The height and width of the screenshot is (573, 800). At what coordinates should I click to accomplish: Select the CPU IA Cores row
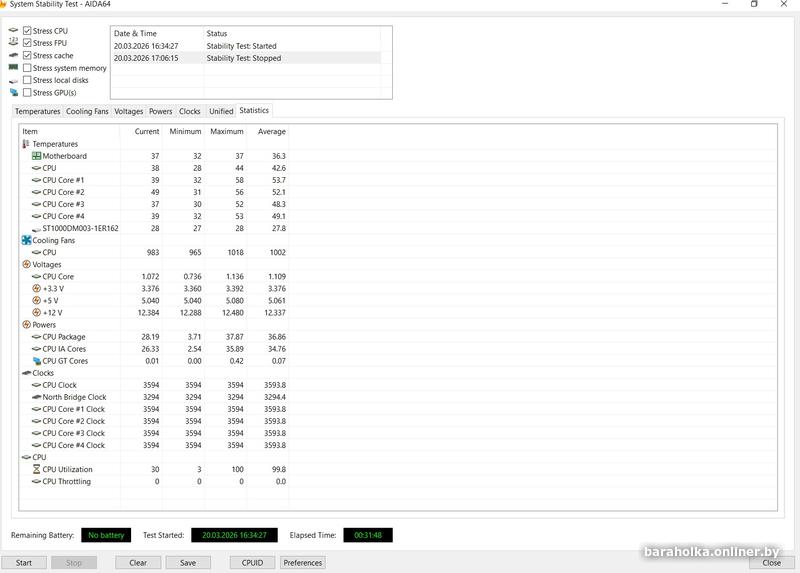(x=154, y=349)
